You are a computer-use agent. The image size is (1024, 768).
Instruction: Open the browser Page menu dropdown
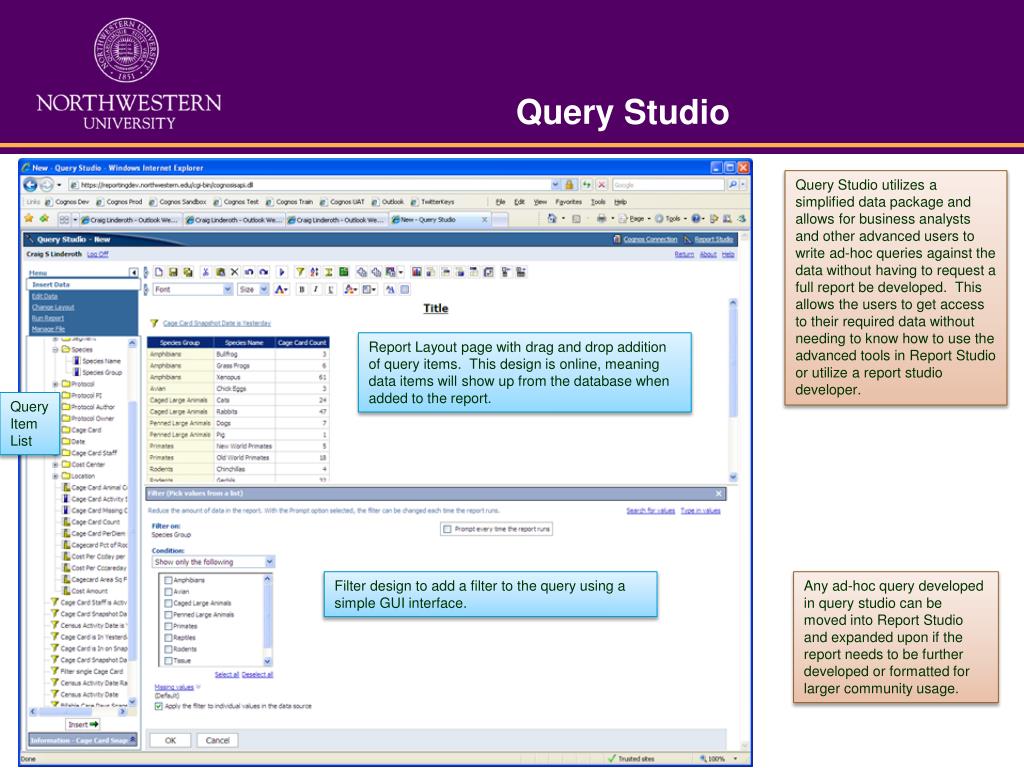coord(636,219)
